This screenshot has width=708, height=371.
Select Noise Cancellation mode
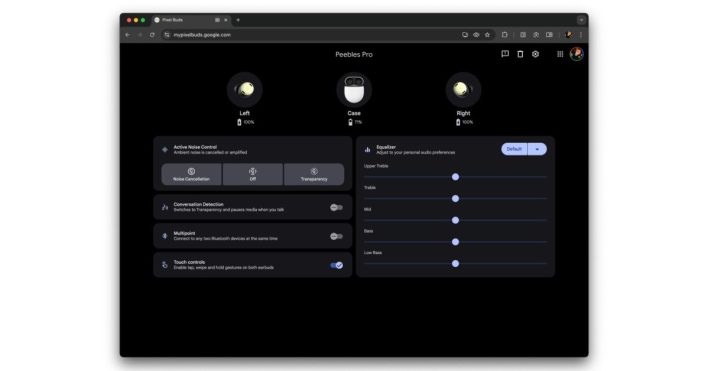click(x=191, y=174)
